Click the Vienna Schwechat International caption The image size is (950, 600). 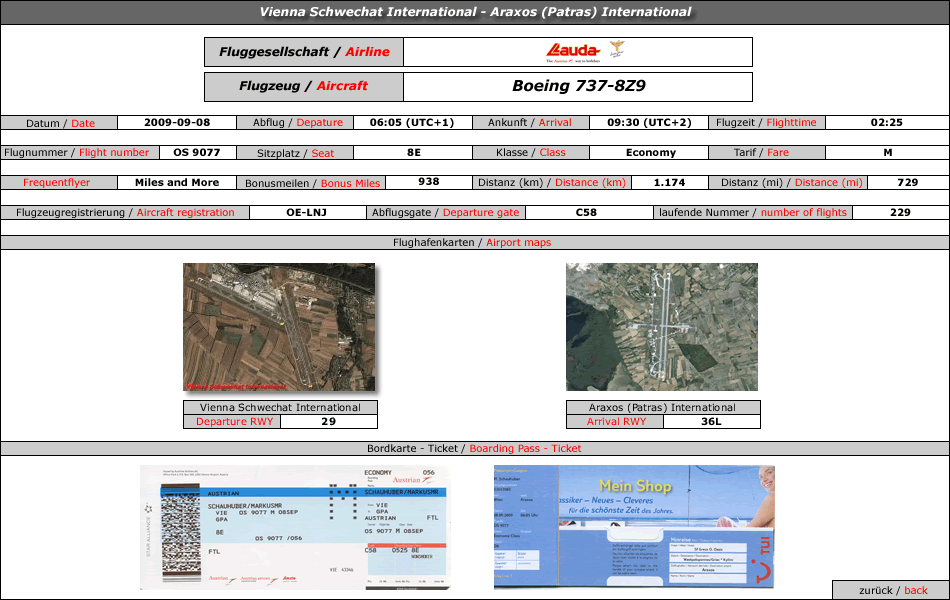point(280,407)
